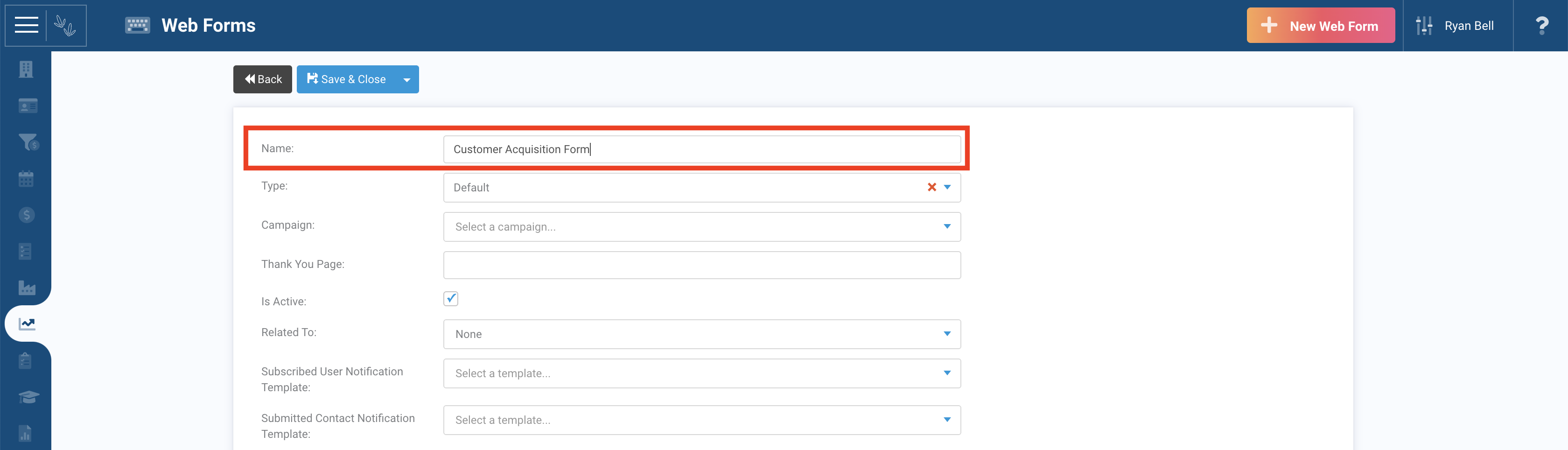Clear the Type field with red X
The height and width of the screenshot is (450, 1568).
click(931, 188)
